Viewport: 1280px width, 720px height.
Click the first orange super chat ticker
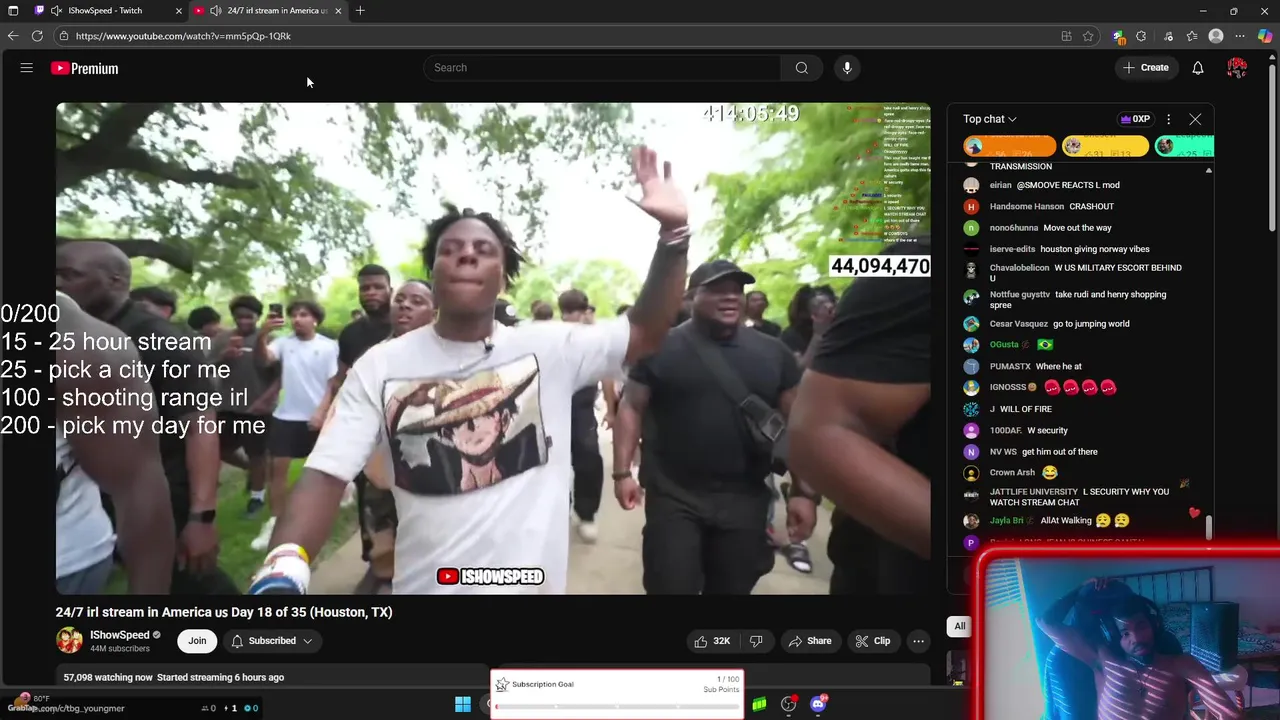click(1009, 146)
